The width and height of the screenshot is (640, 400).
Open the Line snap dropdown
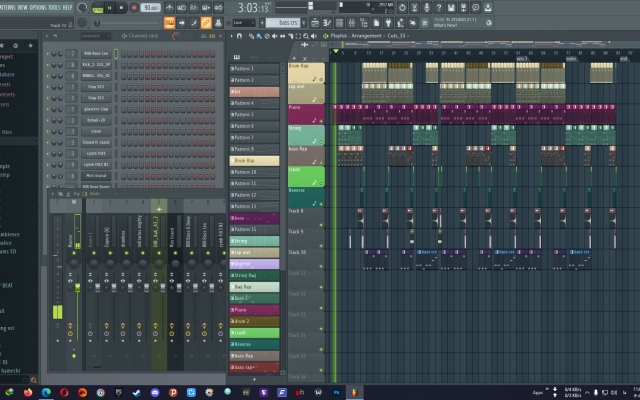pos(244,23)
